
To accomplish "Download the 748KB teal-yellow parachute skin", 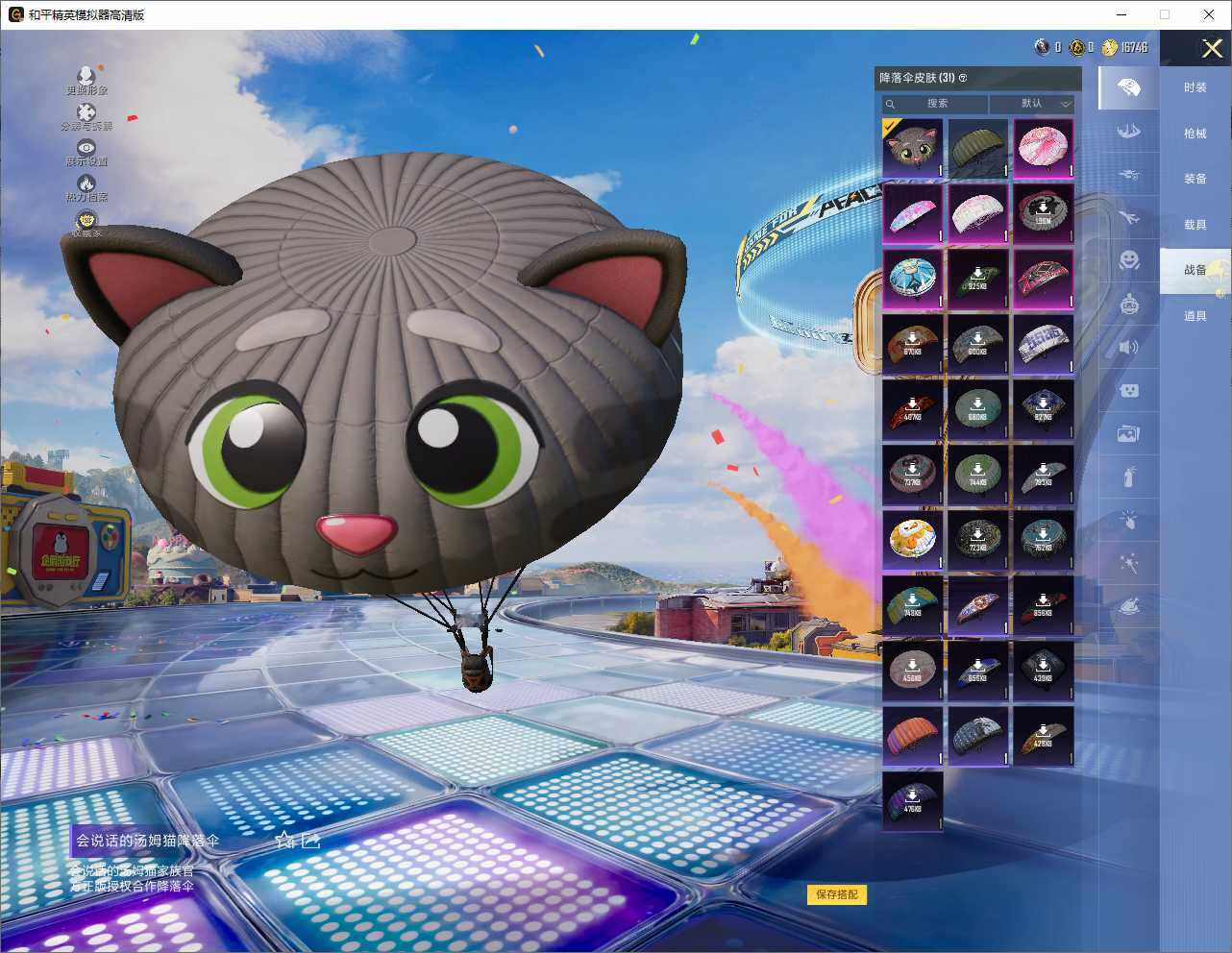I will [x=913, y=606].
